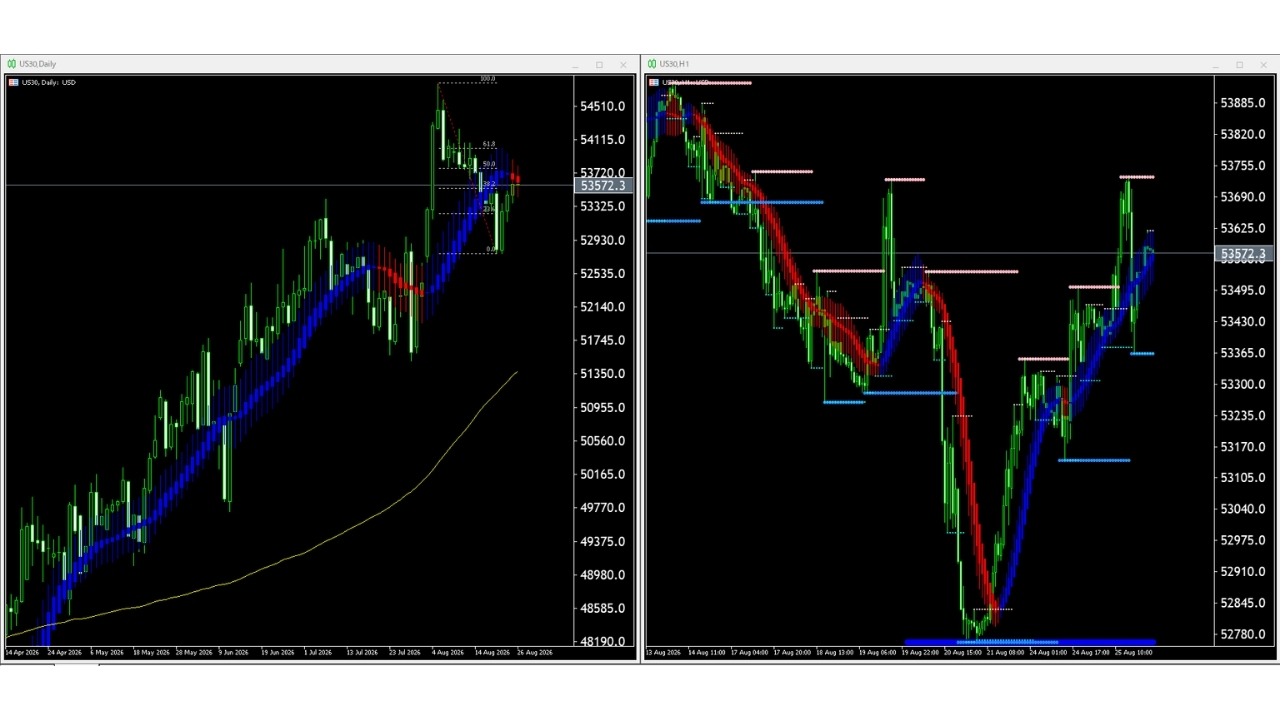
Task: Maximize the US30,H1 chart window
Action: 1240,65
